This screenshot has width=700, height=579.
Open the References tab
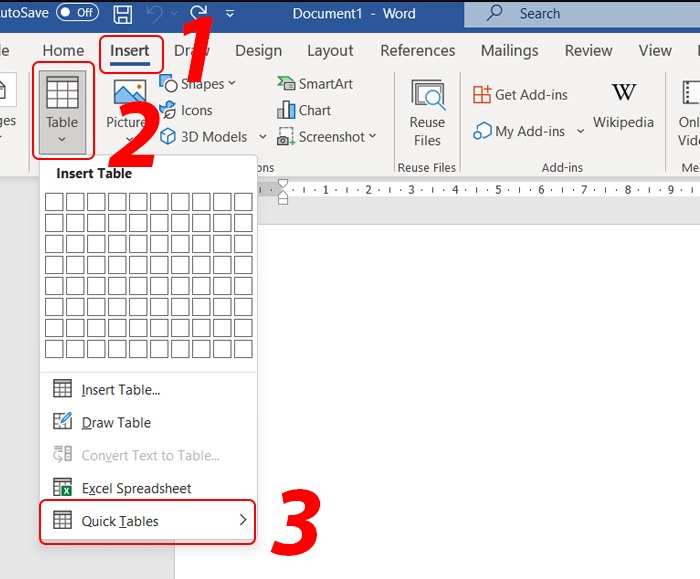(x=417, y=50)
